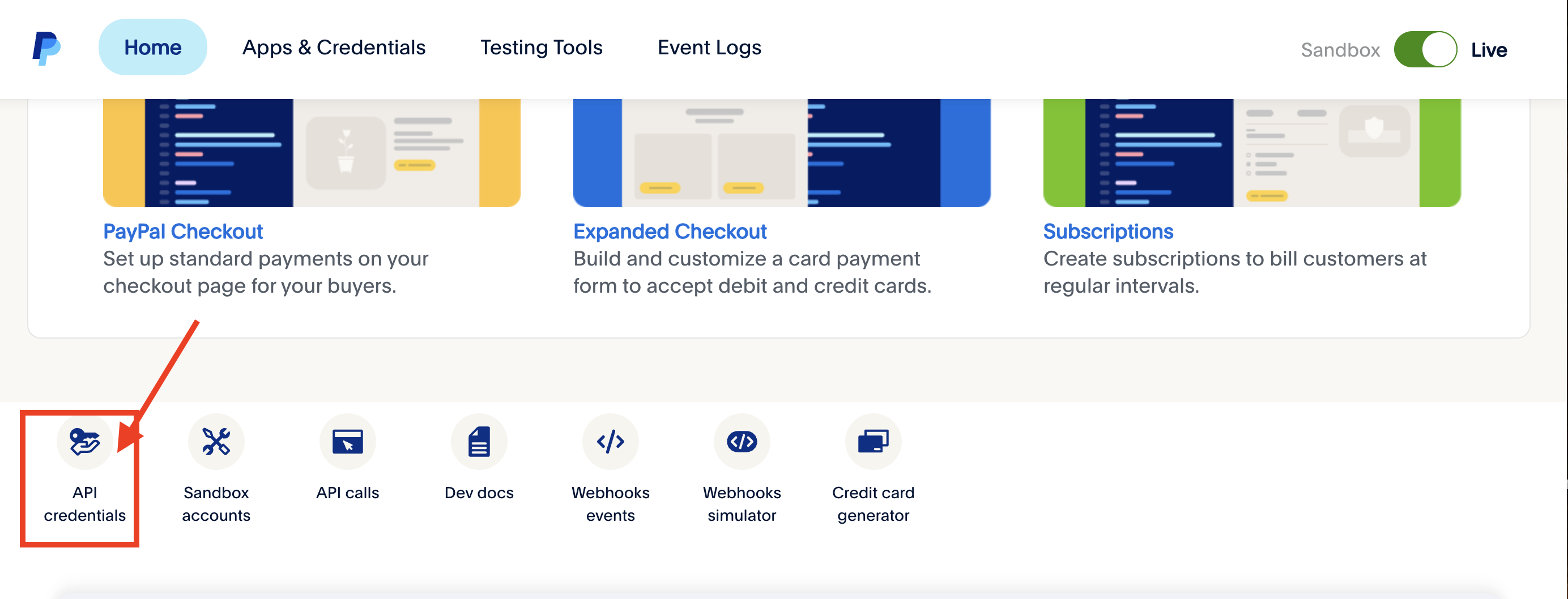Click the Sandbox label beside the toggle

[1340, 50]
